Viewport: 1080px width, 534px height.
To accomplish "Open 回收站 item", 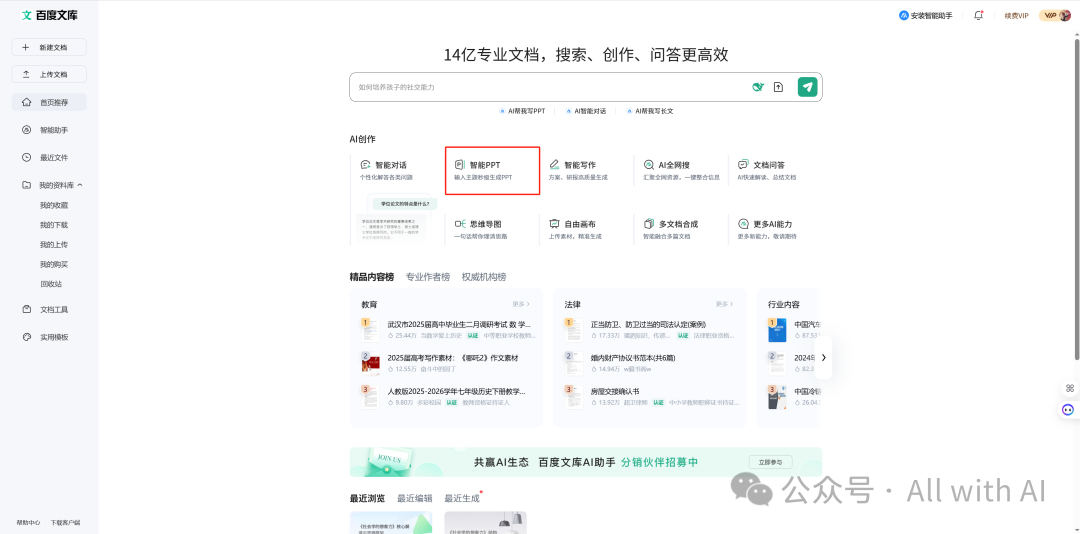I will pyautogui.click(x=52, y=284).
